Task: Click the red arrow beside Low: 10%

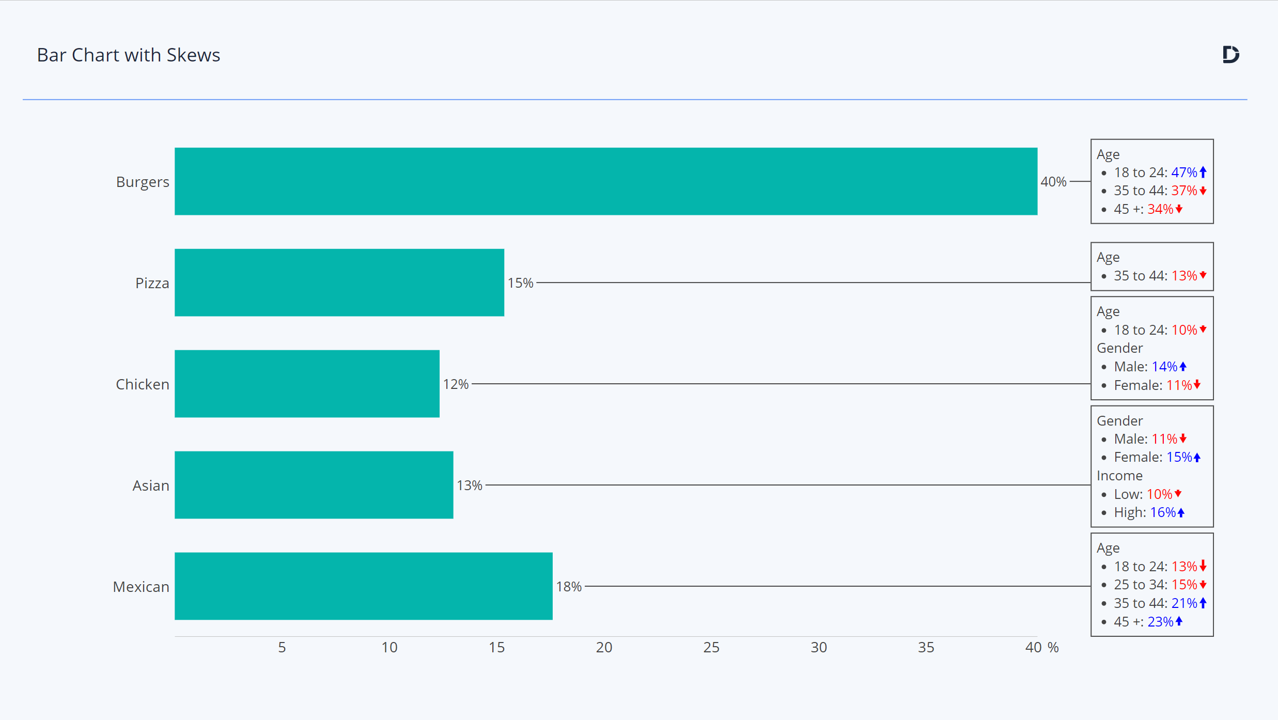Action: 1178,494
